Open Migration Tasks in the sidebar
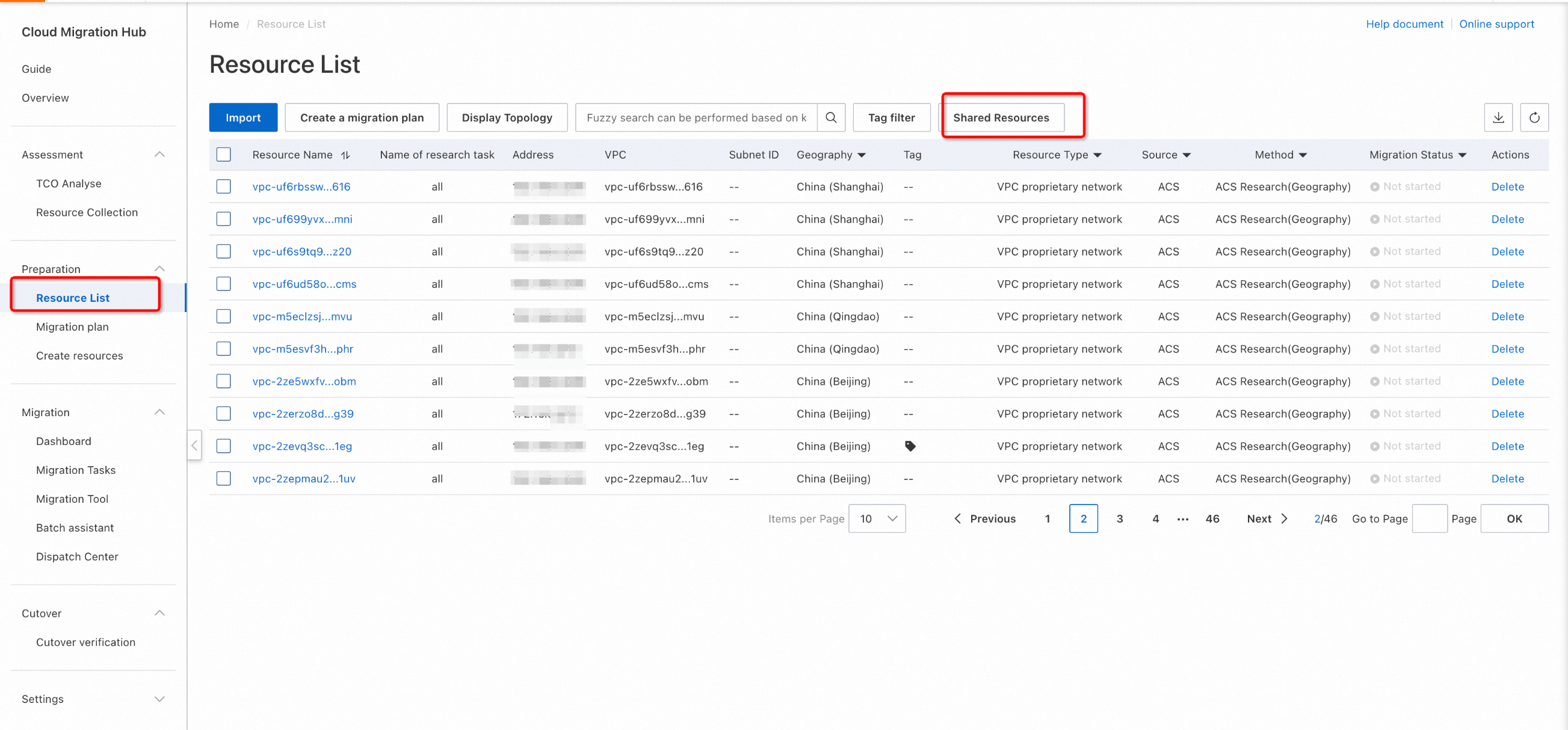The width and height of the screenshot is (1568, 730). click(75, 470)
